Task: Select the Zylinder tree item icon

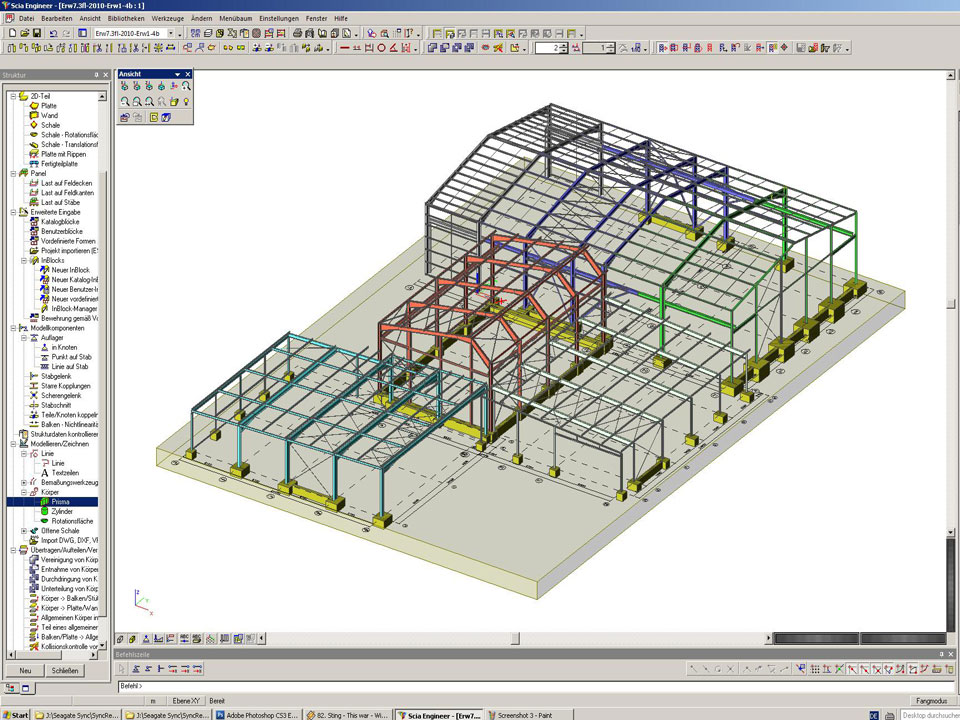Action: [45, 511]
